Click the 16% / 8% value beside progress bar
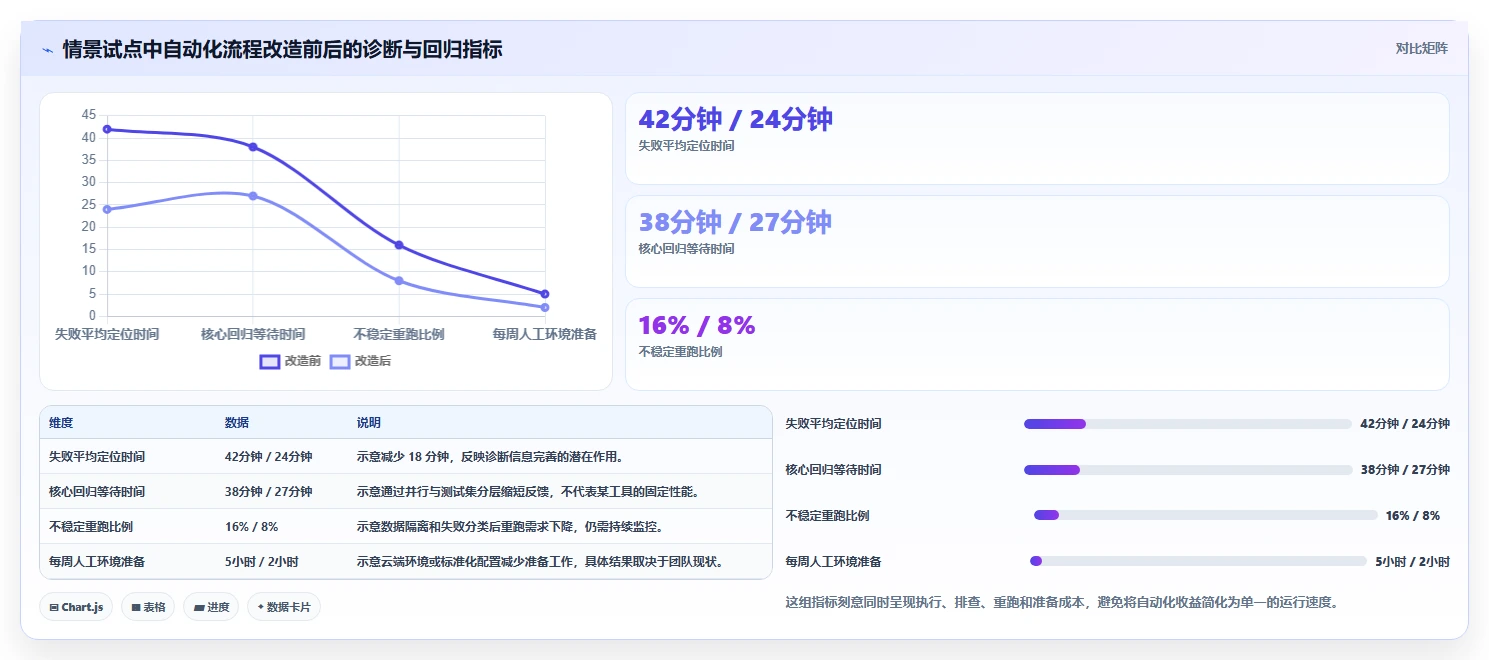The width and height of the screenshot is (1489, 660). [x=1413, y=515]
